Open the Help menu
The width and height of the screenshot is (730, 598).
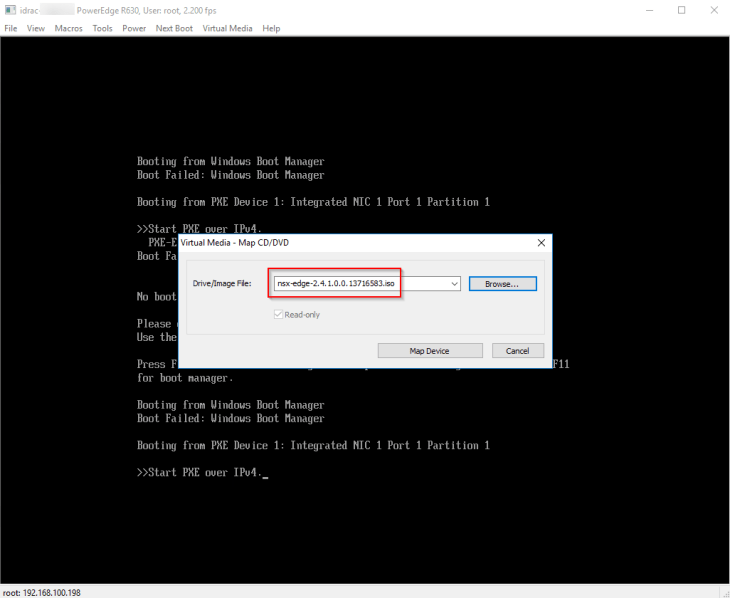(x=271, y=28)
